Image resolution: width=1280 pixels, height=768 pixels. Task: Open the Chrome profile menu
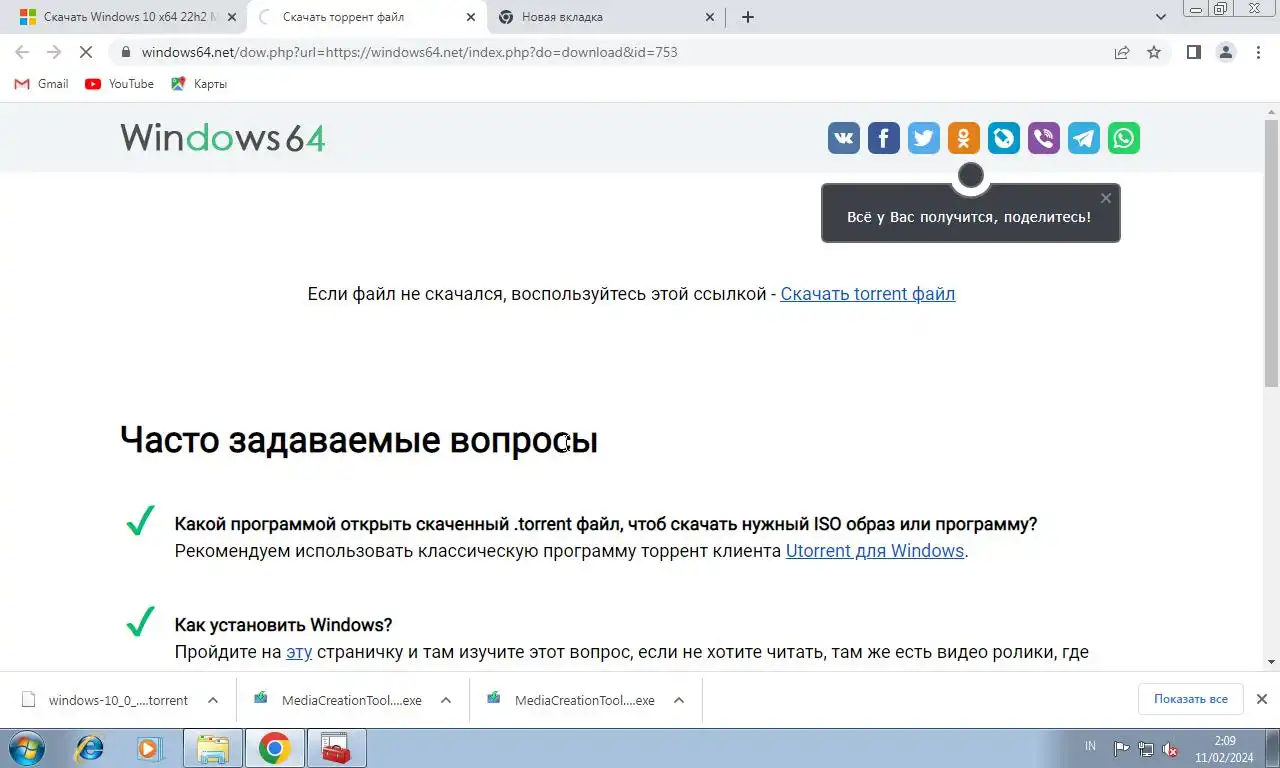[1226, 52]
